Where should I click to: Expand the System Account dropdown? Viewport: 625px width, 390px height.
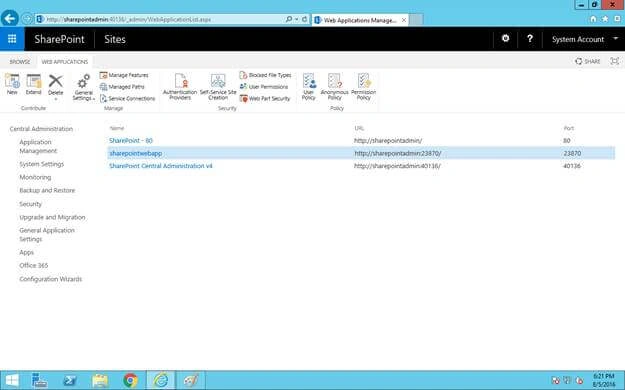615,39
